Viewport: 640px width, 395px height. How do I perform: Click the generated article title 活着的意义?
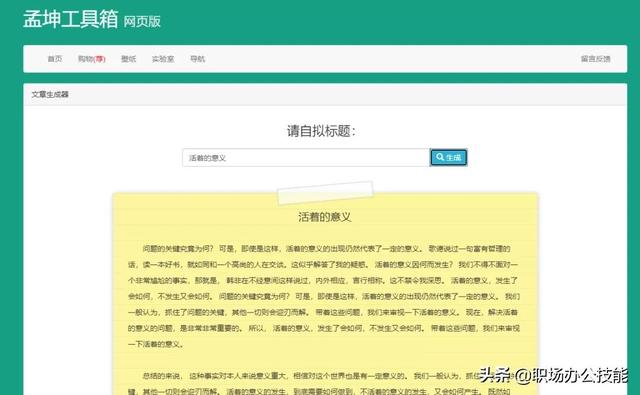pos(325,217)
